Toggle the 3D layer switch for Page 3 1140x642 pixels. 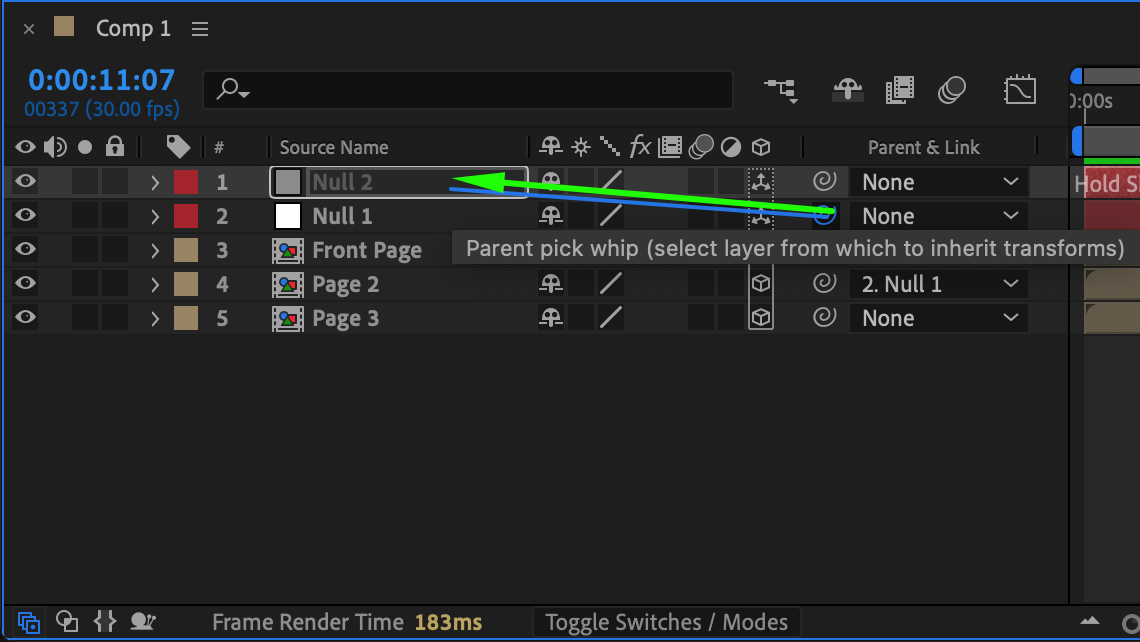click(761, 318)
